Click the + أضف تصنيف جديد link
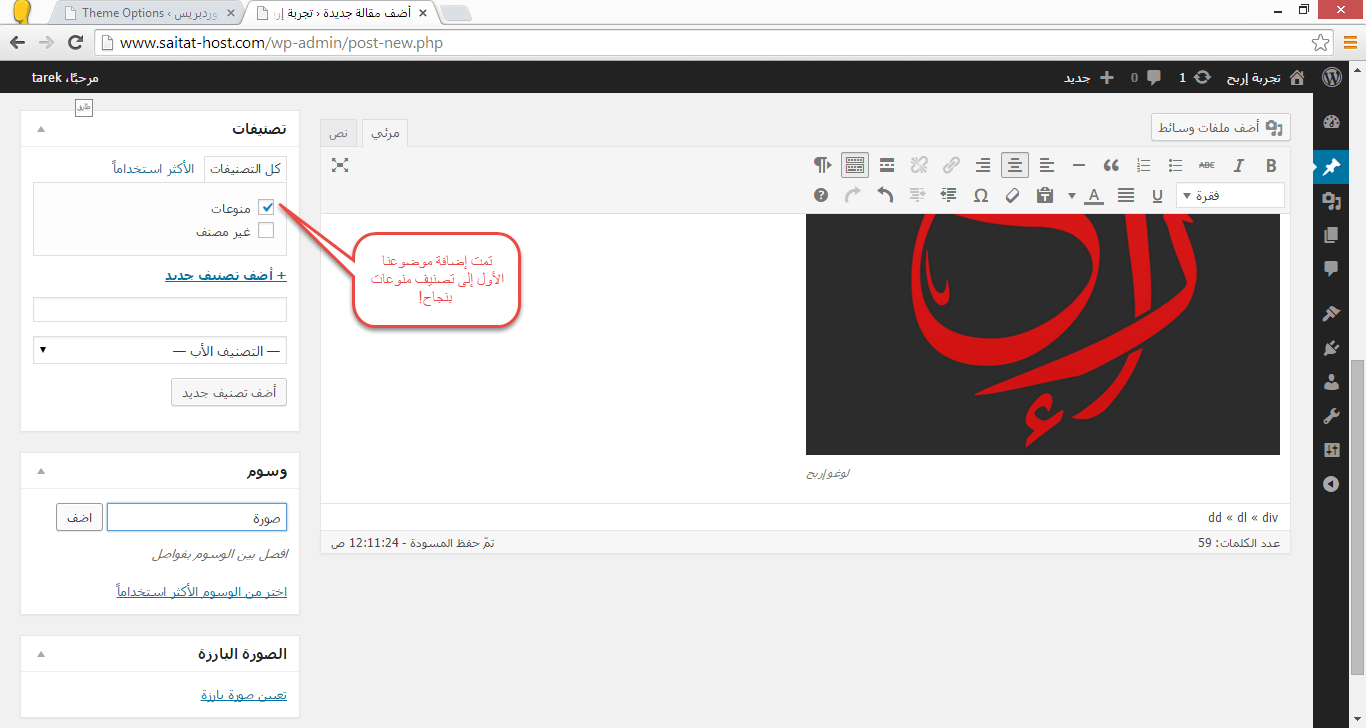 226,275
